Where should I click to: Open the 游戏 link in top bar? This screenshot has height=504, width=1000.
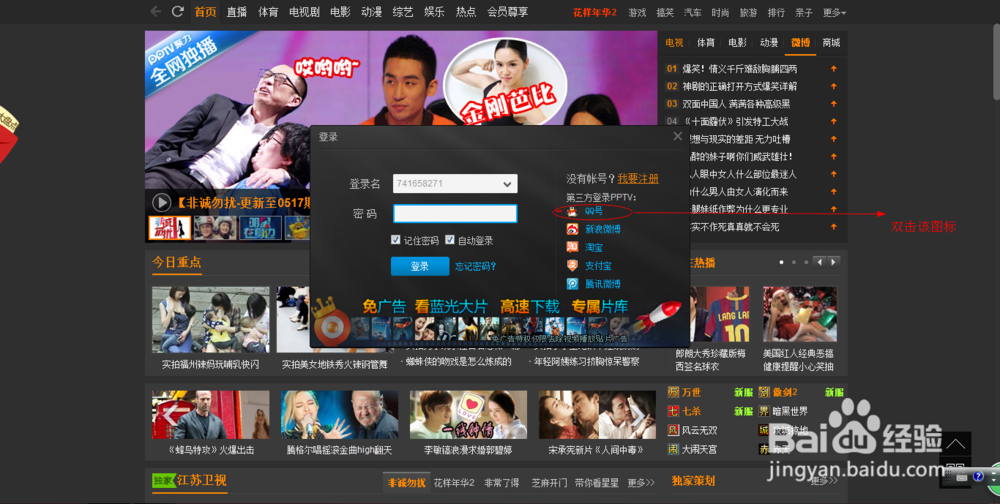636,12
